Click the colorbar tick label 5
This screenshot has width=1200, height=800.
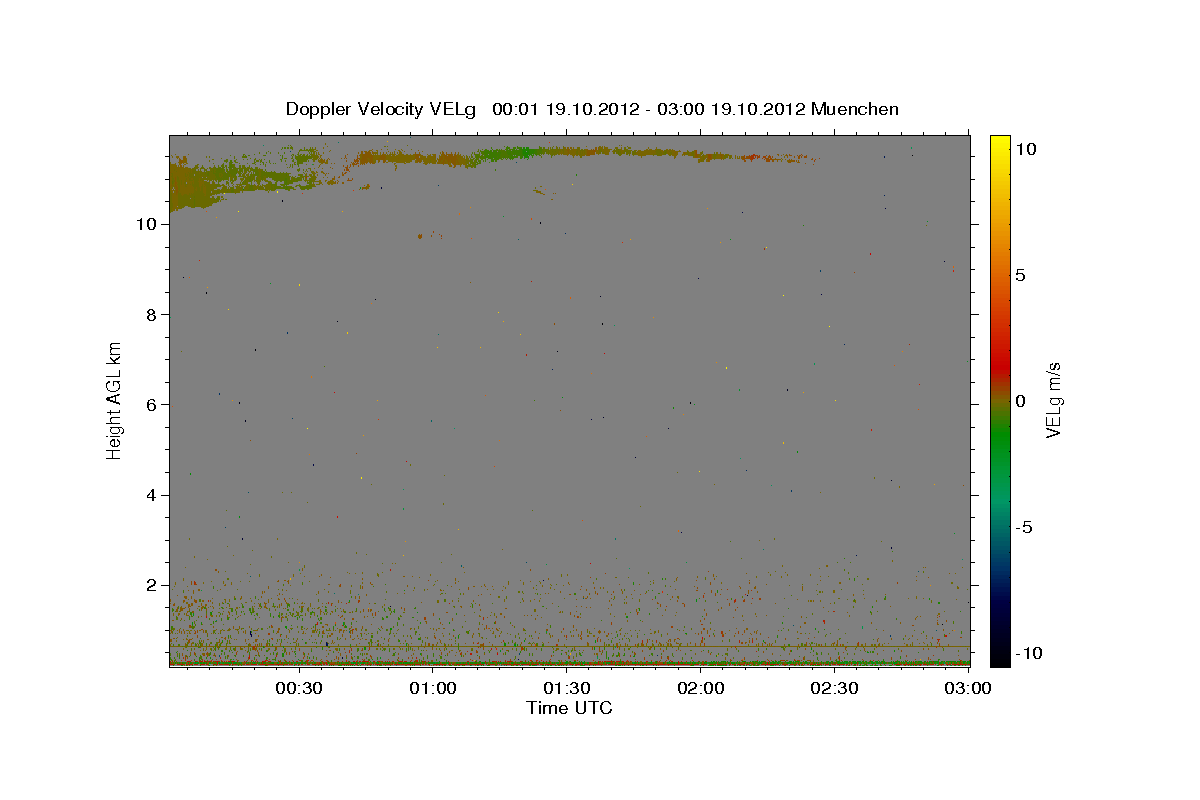point(1020,275)
